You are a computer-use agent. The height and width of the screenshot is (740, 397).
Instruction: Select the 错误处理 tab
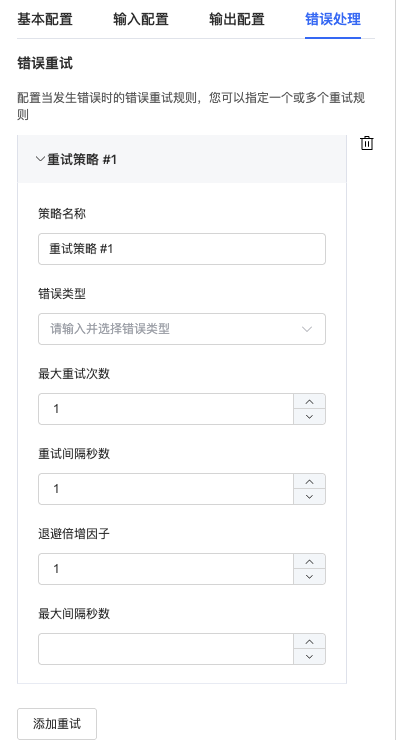click(333, 19)
